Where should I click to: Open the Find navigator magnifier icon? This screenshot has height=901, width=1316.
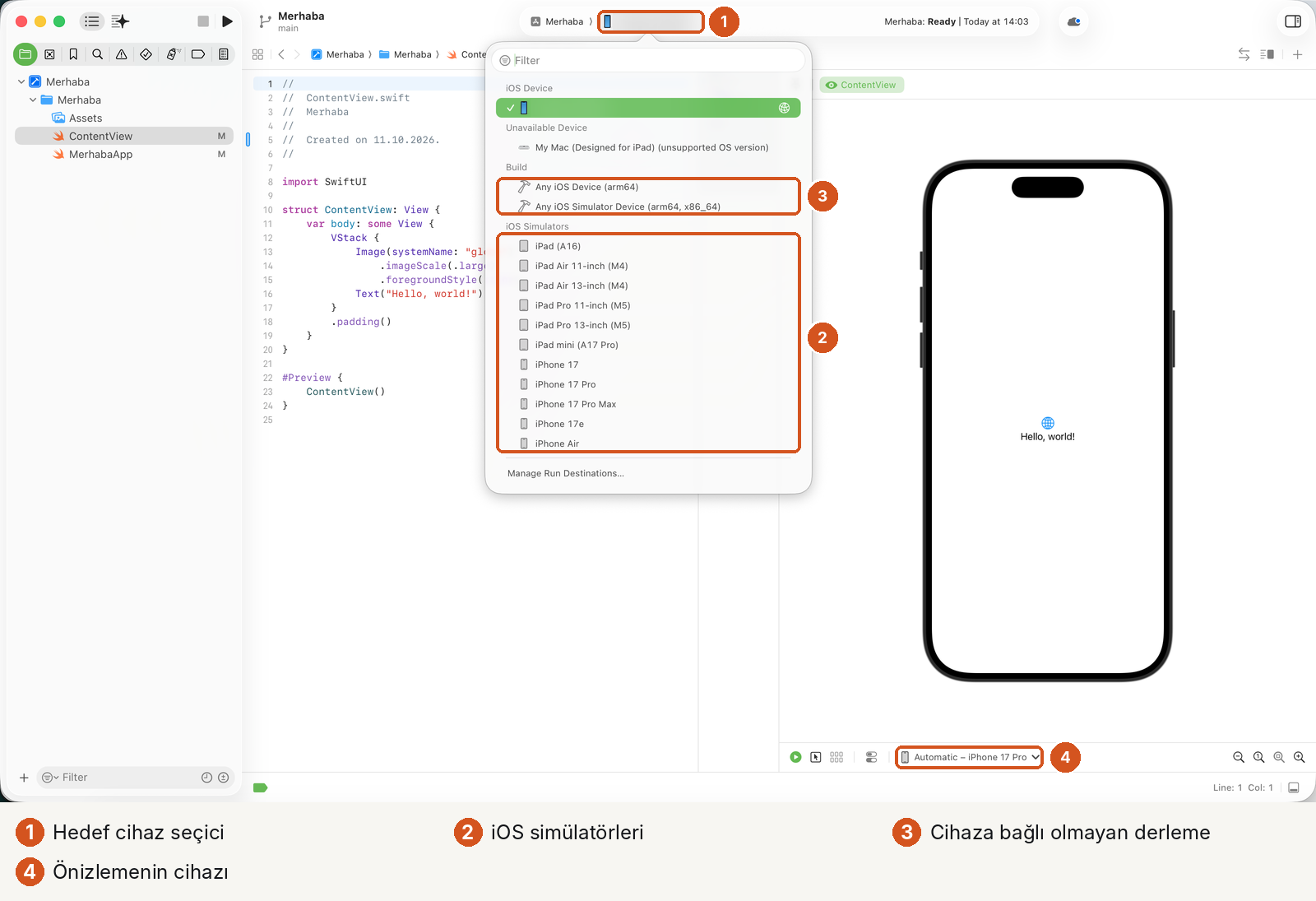coord(97,54)
